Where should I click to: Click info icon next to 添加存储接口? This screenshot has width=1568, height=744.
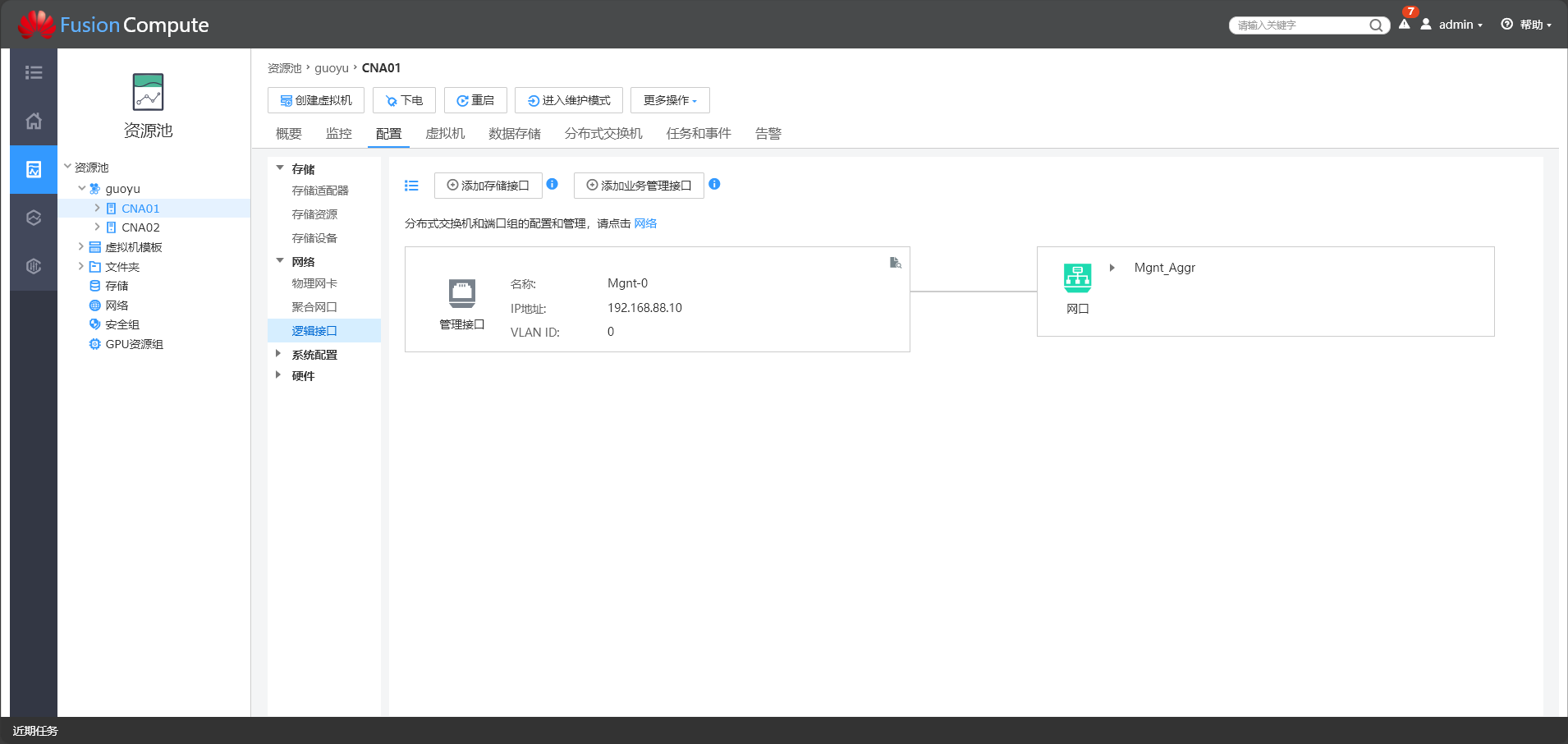(552, 184)
